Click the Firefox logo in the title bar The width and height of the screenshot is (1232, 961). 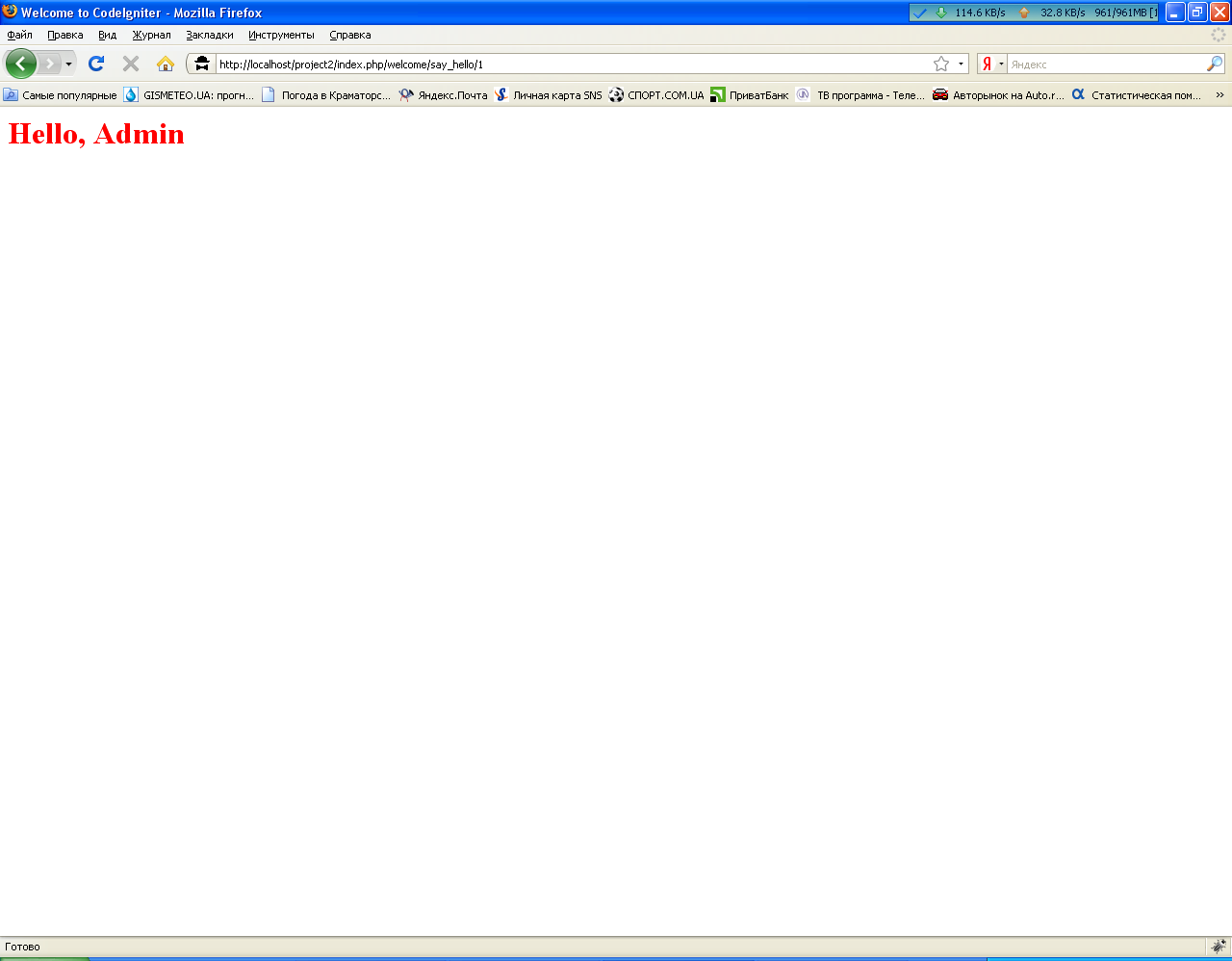[x=10, y=12]
